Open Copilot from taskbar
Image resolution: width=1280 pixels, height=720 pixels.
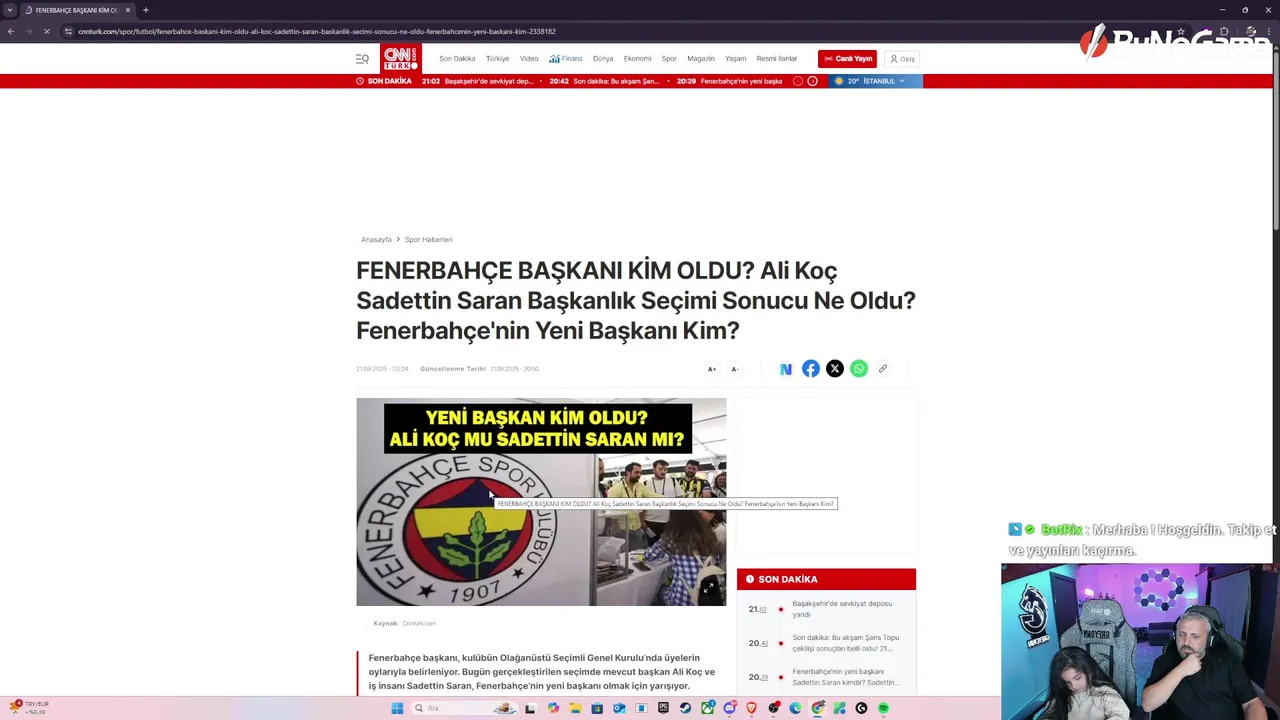[553, 708]
